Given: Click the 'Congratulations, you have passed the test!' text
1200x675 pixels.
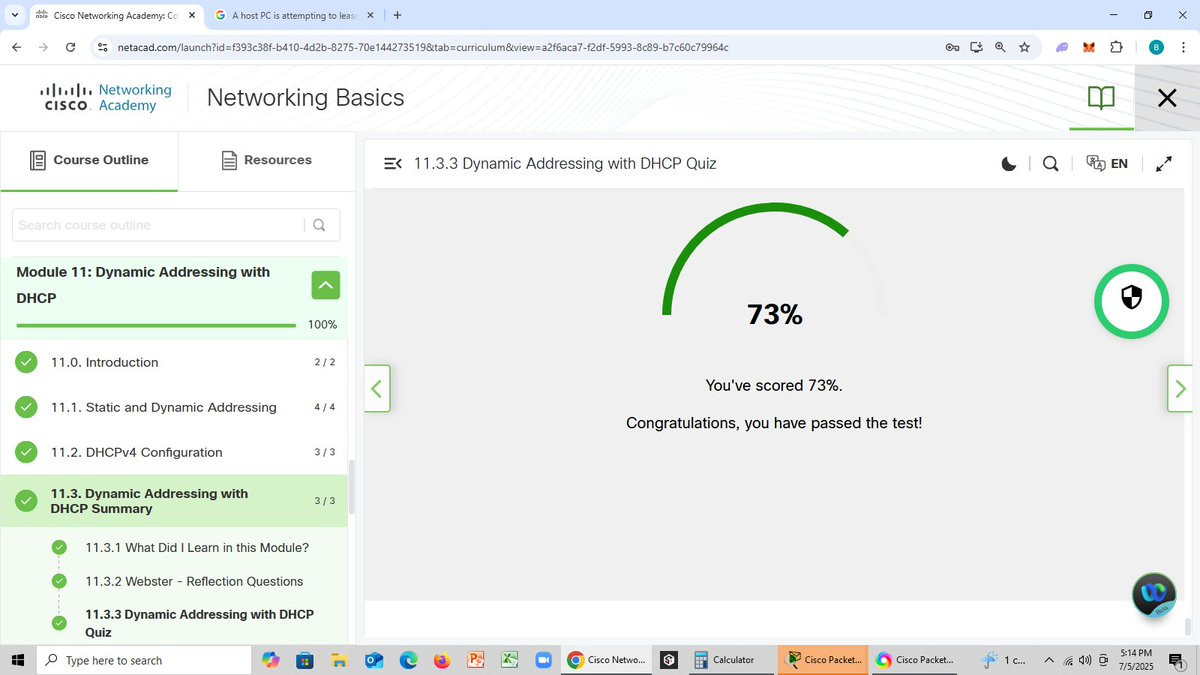Looking at the screenshot, I should 774,423.
